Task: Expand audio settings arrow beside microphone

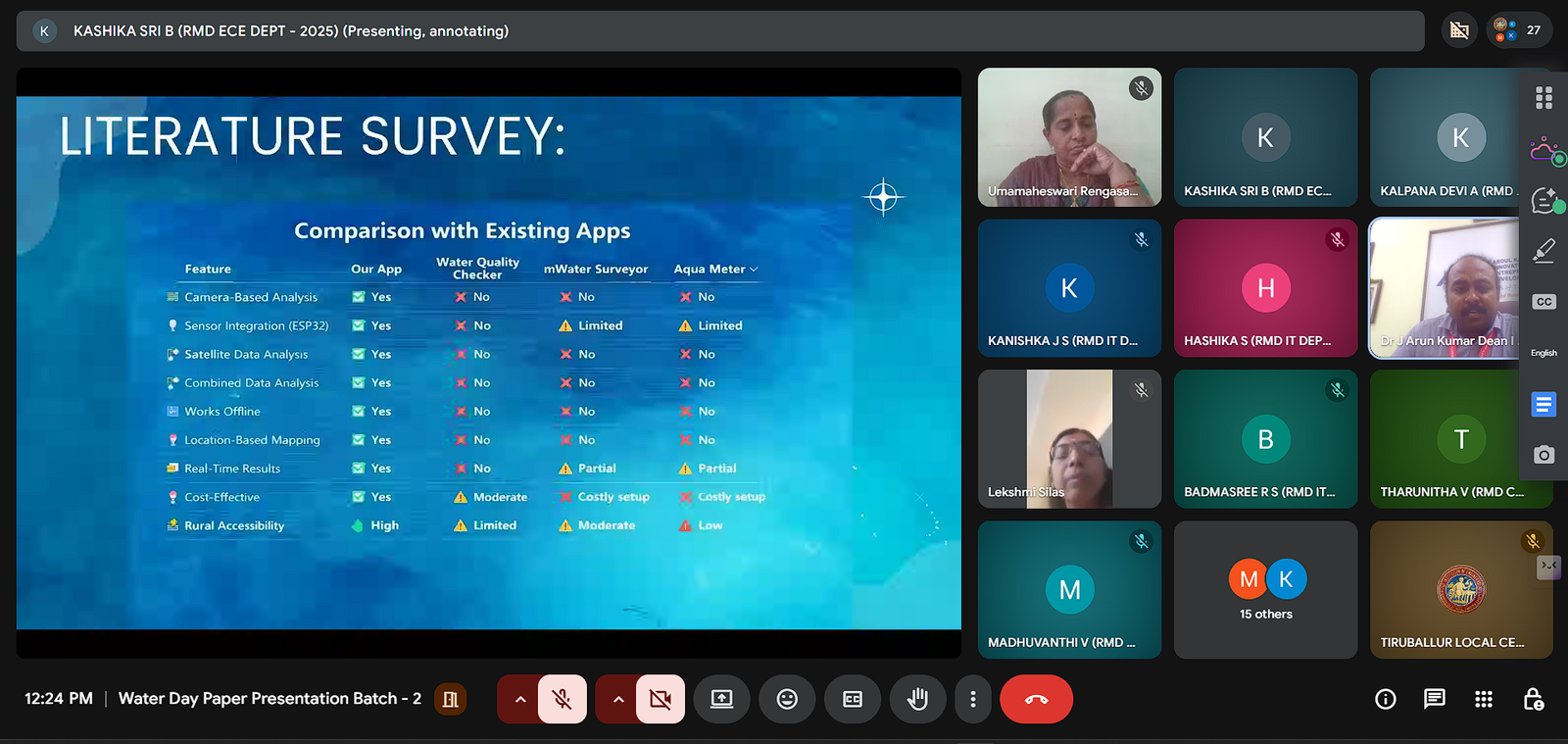Action: tap(520, 699)
